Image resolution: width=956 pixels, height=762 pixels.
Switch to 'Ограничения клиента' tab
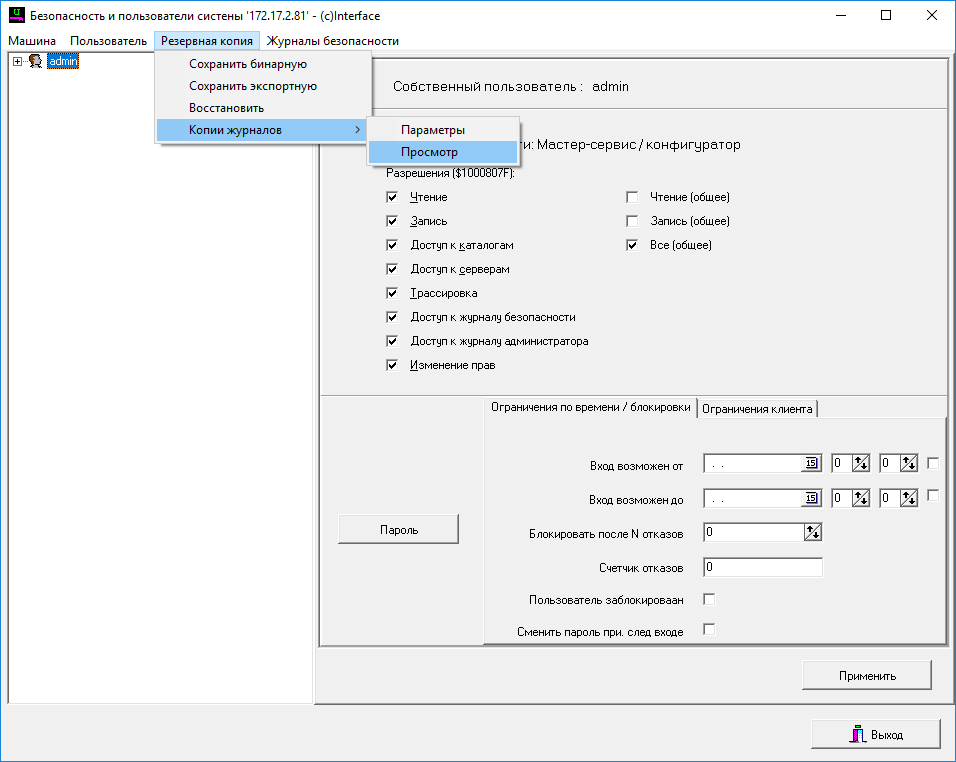point(758,408)
